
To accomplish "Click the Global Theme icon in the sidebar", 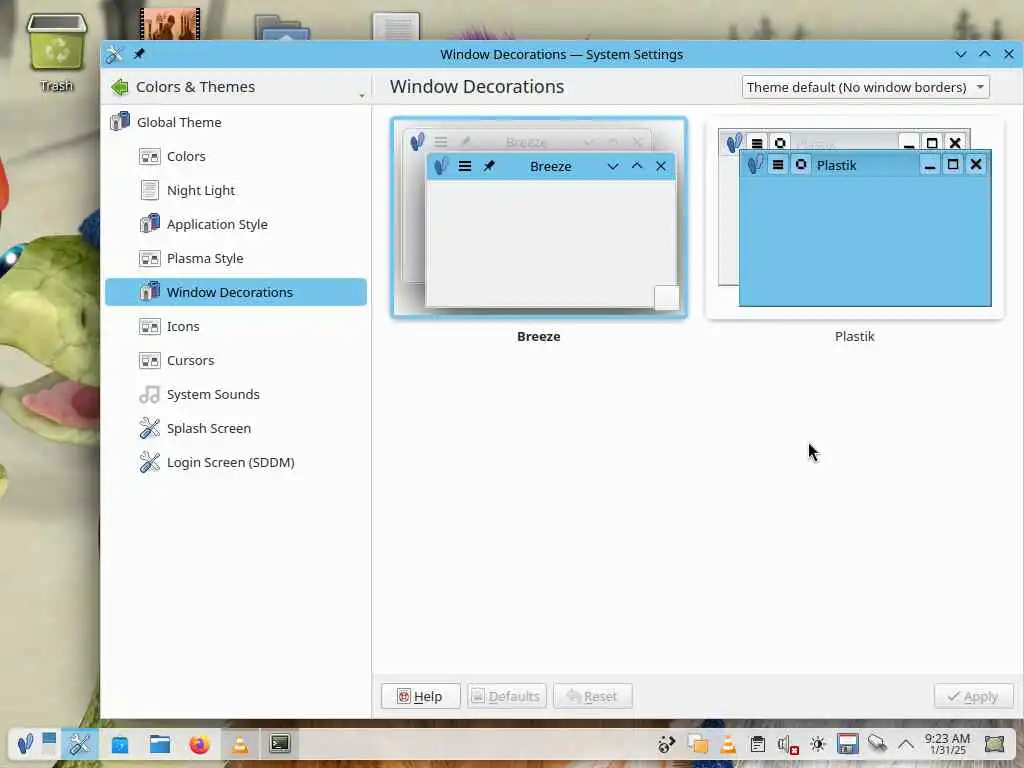I will point(120,121).
